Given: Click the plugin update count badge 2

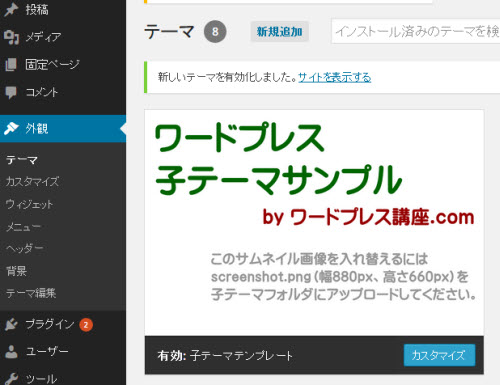Looking at the screenshot, I should coord(86,325).
